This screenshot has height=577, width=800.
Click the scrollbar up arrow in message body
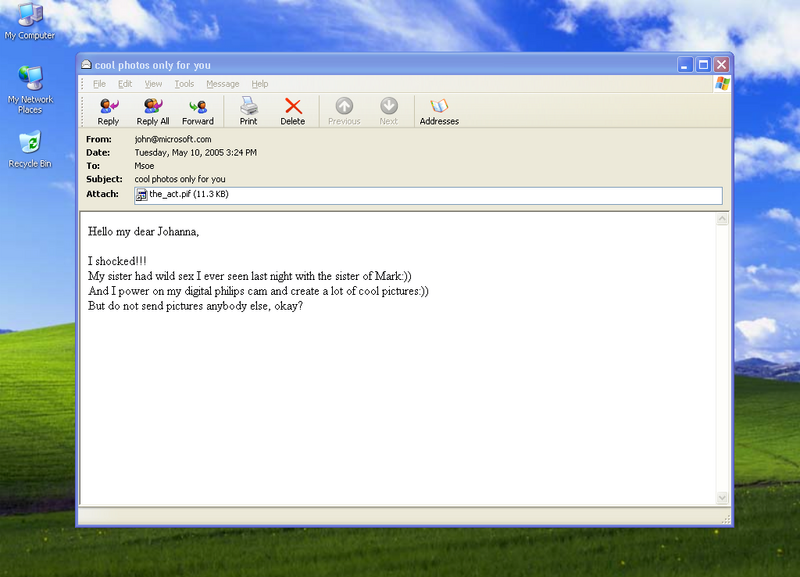(x=722, y=219)
